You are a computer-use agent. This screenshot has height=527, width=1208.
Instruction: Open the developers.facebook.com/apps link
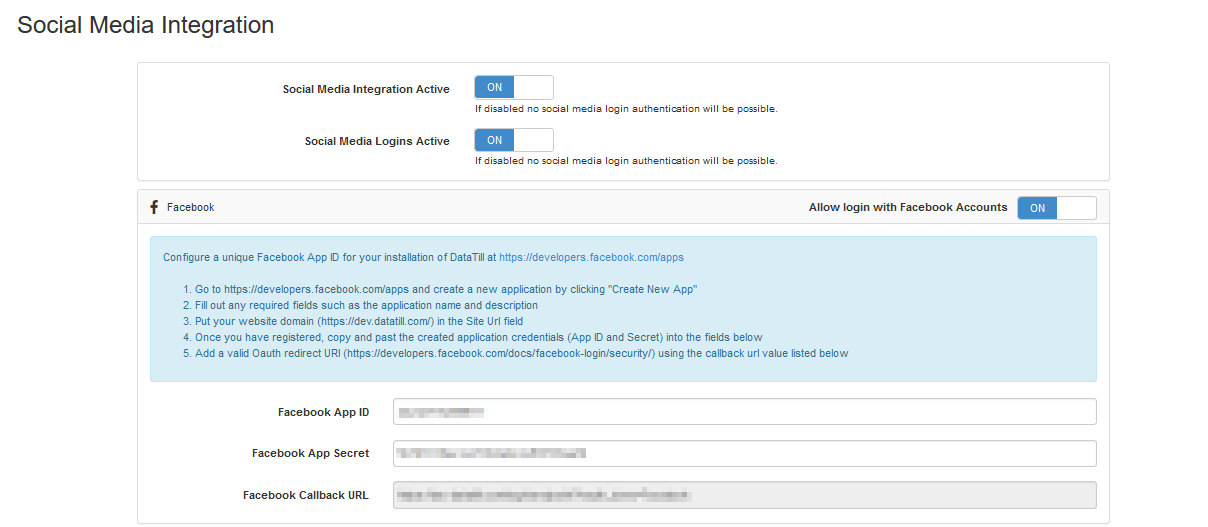click(591, 257)
